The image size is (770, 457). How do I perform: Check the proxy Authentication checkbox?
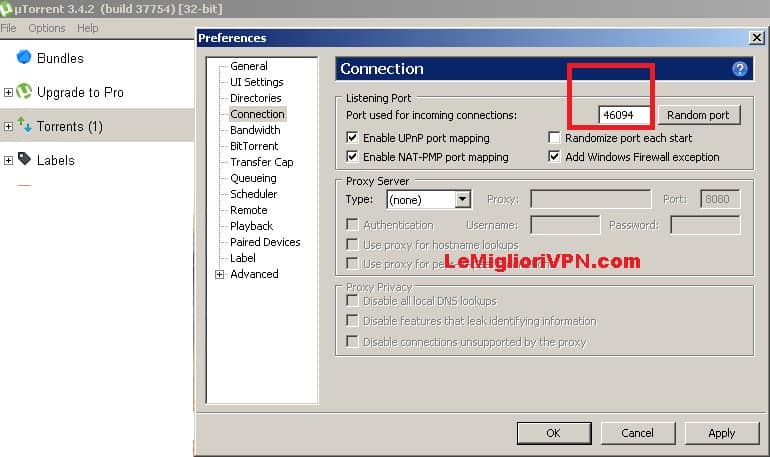(352, 225)
